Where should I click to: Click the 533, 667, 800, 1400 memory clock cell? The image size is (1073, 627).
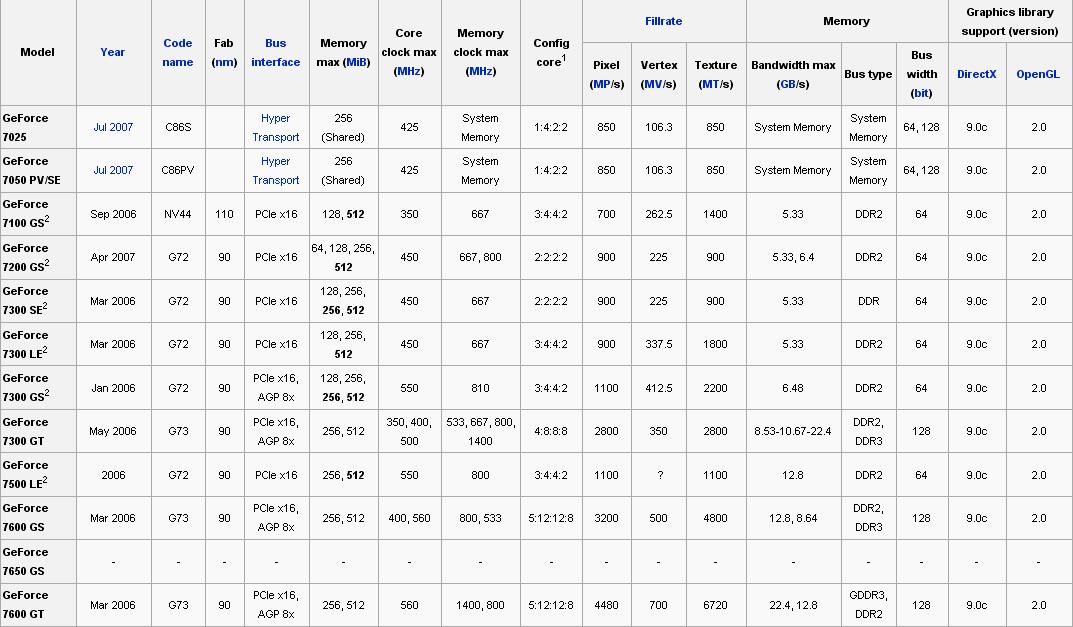pos(480,431)
